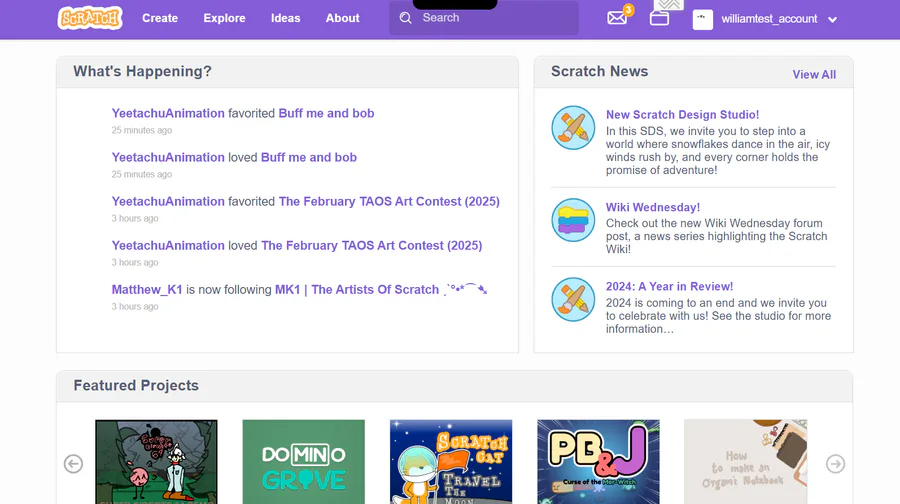Open February TAOS Art Contest in loved row
900x504 pixels.
point(371,246)
